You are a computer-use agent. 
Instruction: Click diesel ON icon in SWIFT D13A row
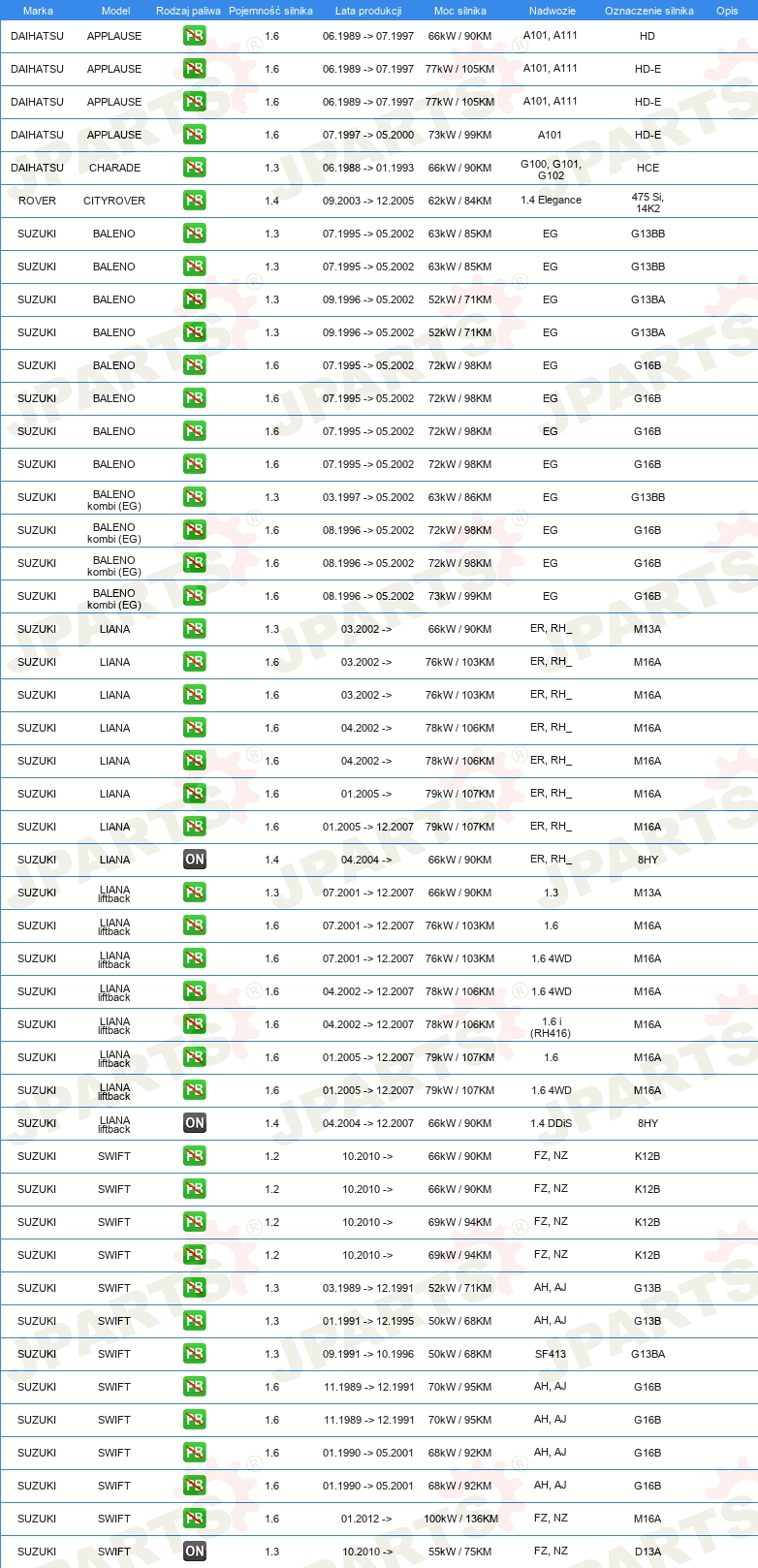click(195, 1552)
